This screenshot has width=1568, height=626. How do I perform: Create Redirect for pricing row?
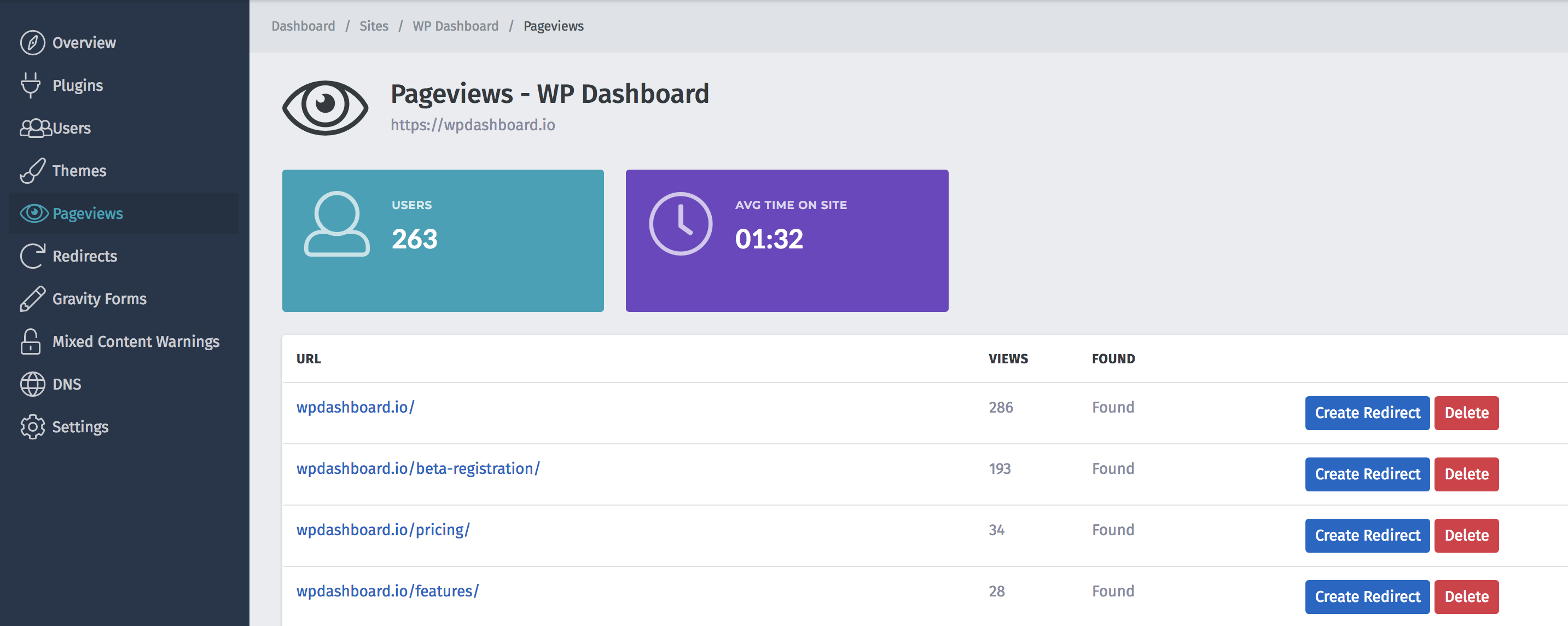click(x=1367, y=536)
